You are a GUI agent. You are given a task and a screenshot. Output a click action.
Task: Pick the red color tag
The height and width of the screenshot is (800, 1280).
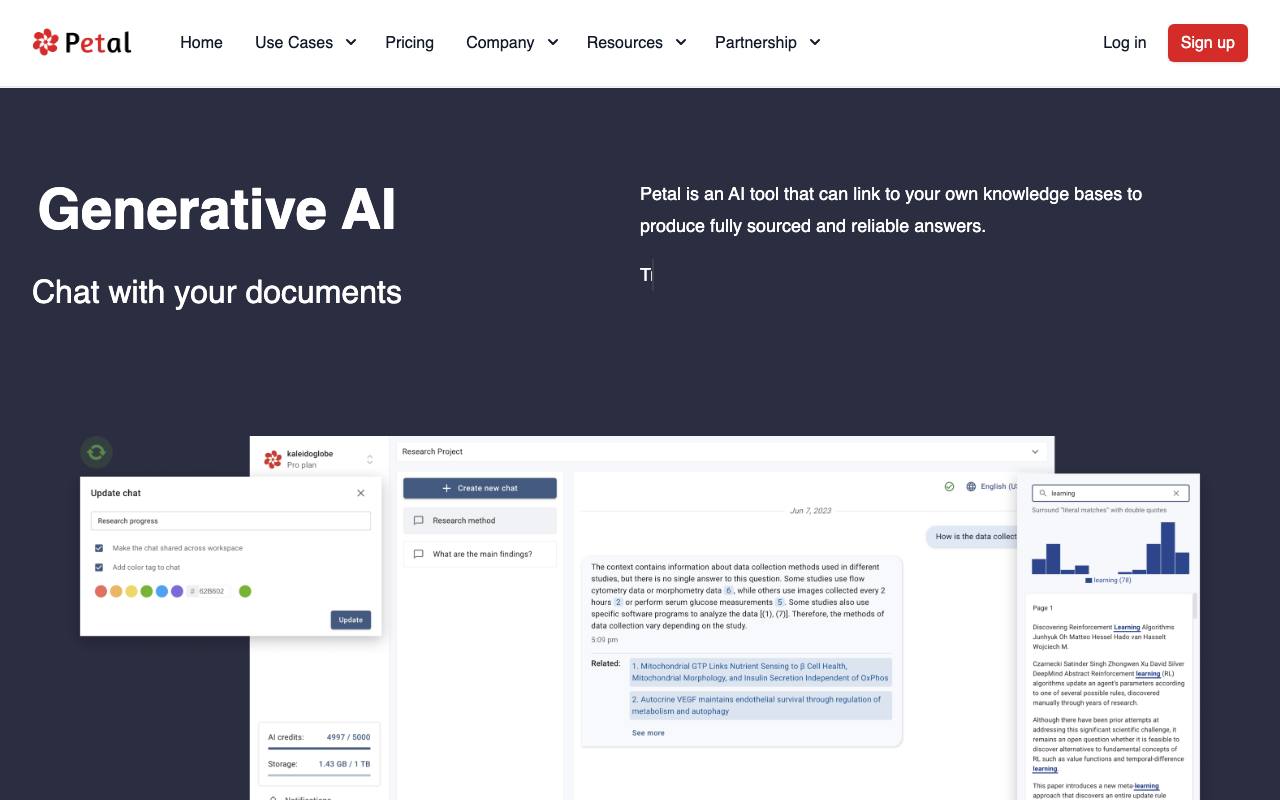click(x=101, y=591)
